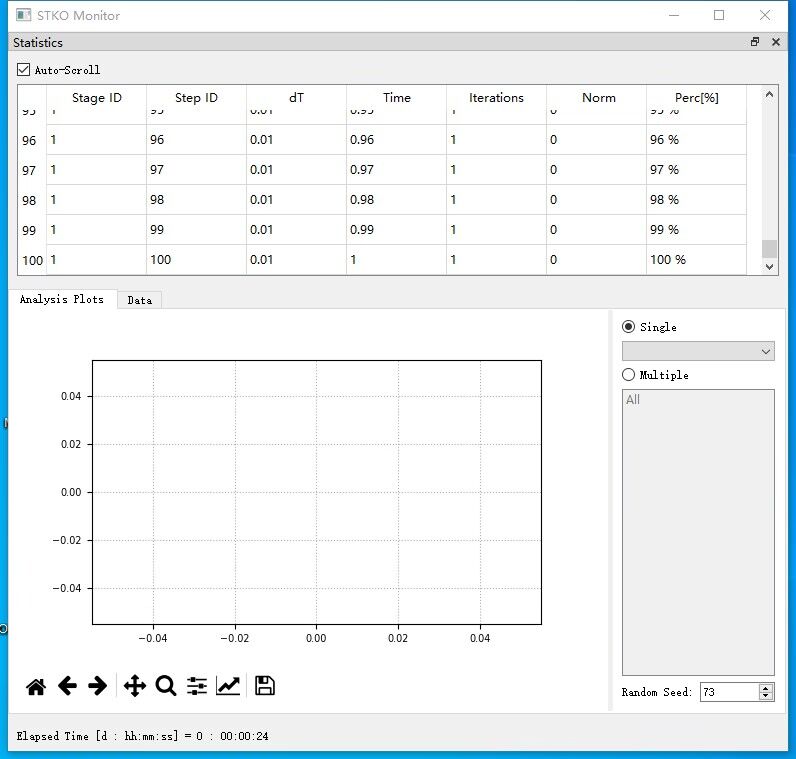Click the statistics table scrollbar thumb
Screen dimensions: 796x759
770,249
